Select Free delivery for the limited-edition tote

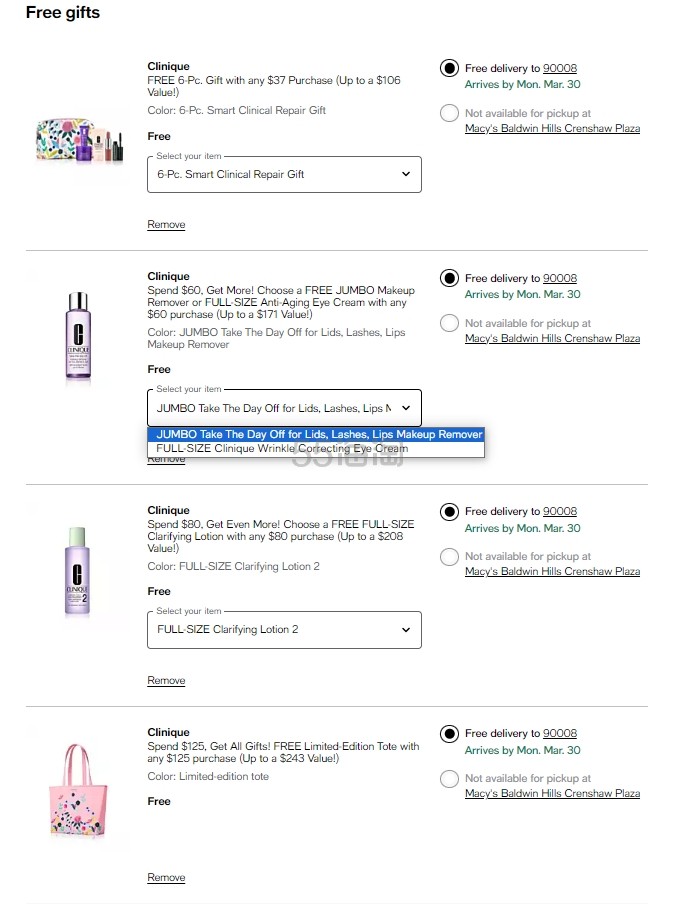coord(449,733)
